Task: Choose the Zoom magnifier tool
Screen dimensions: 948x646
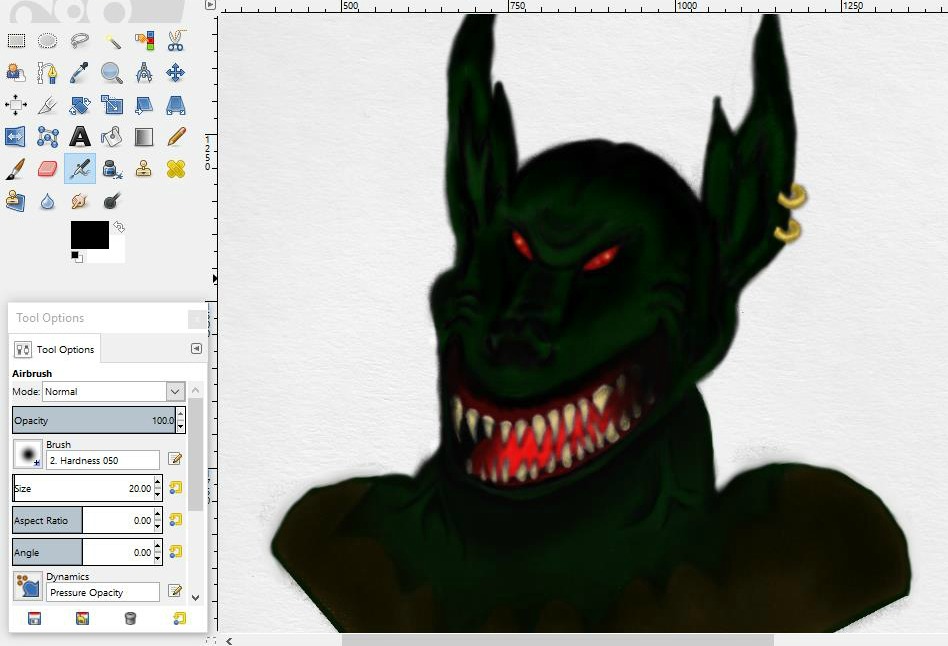Action: point(112,73)
